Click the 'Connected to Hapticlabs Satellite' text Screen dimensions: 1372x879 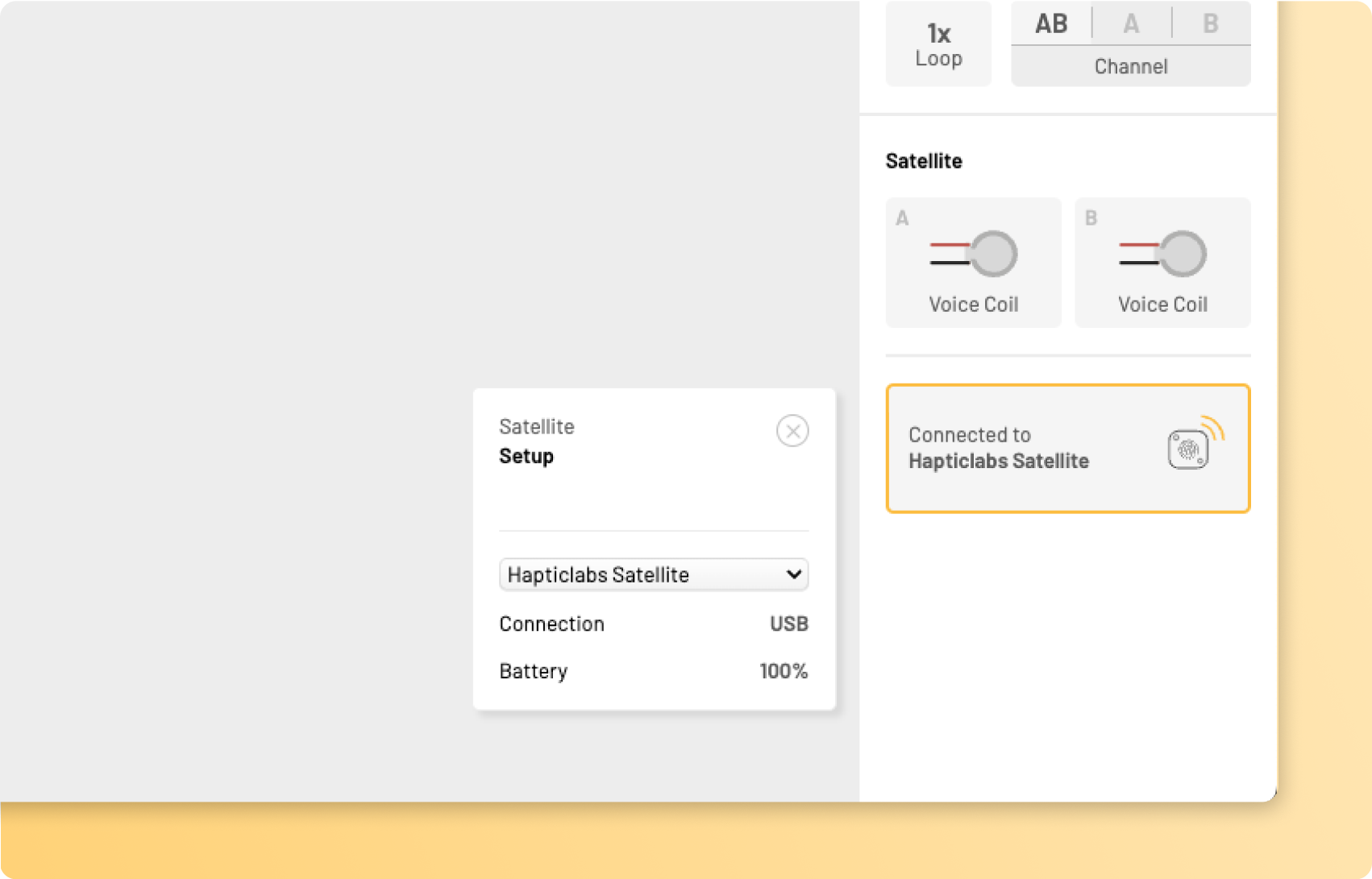pos(998,448)
